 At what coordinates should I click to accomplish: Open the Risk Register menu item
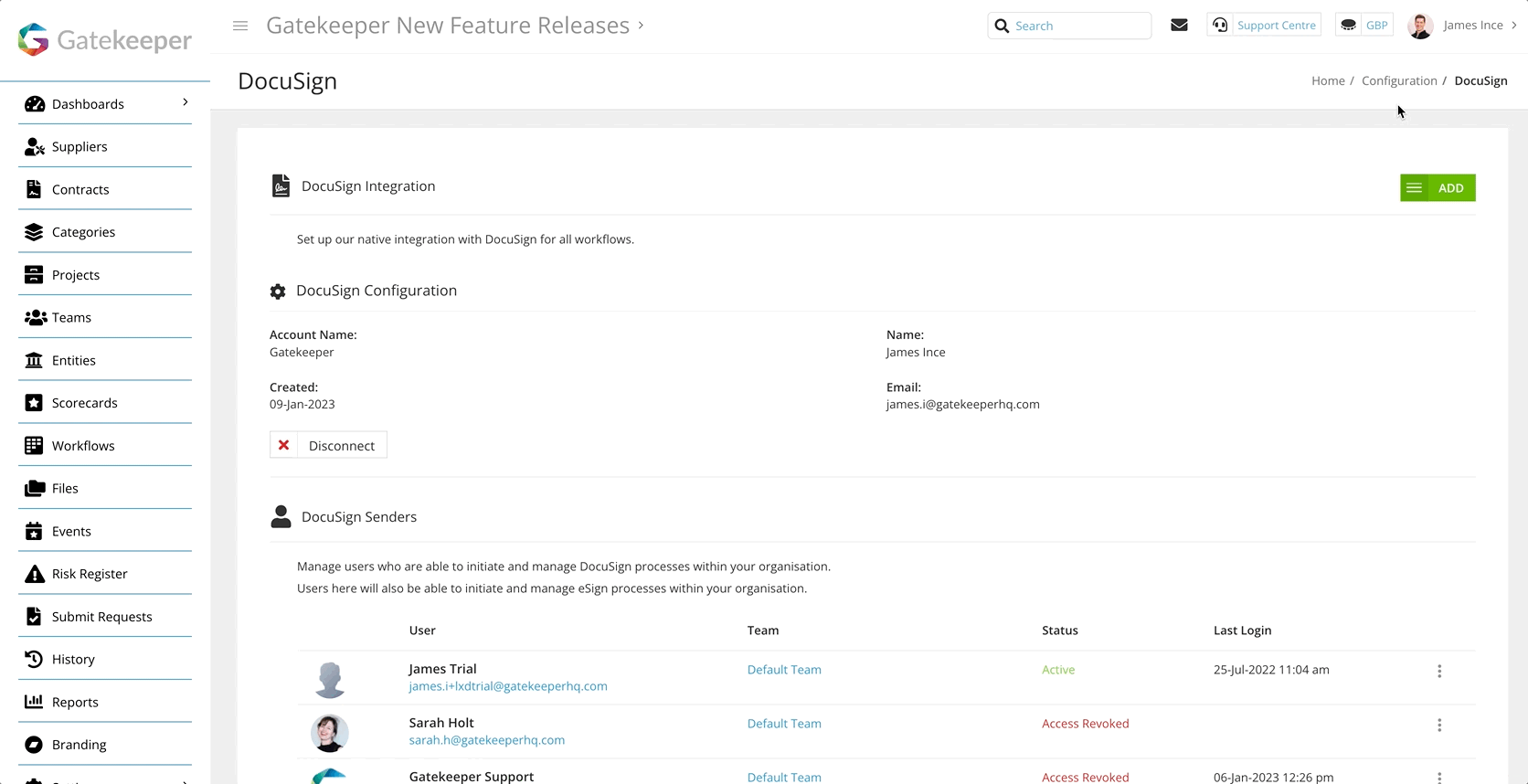pyautogui.click(x=105, y=574)
